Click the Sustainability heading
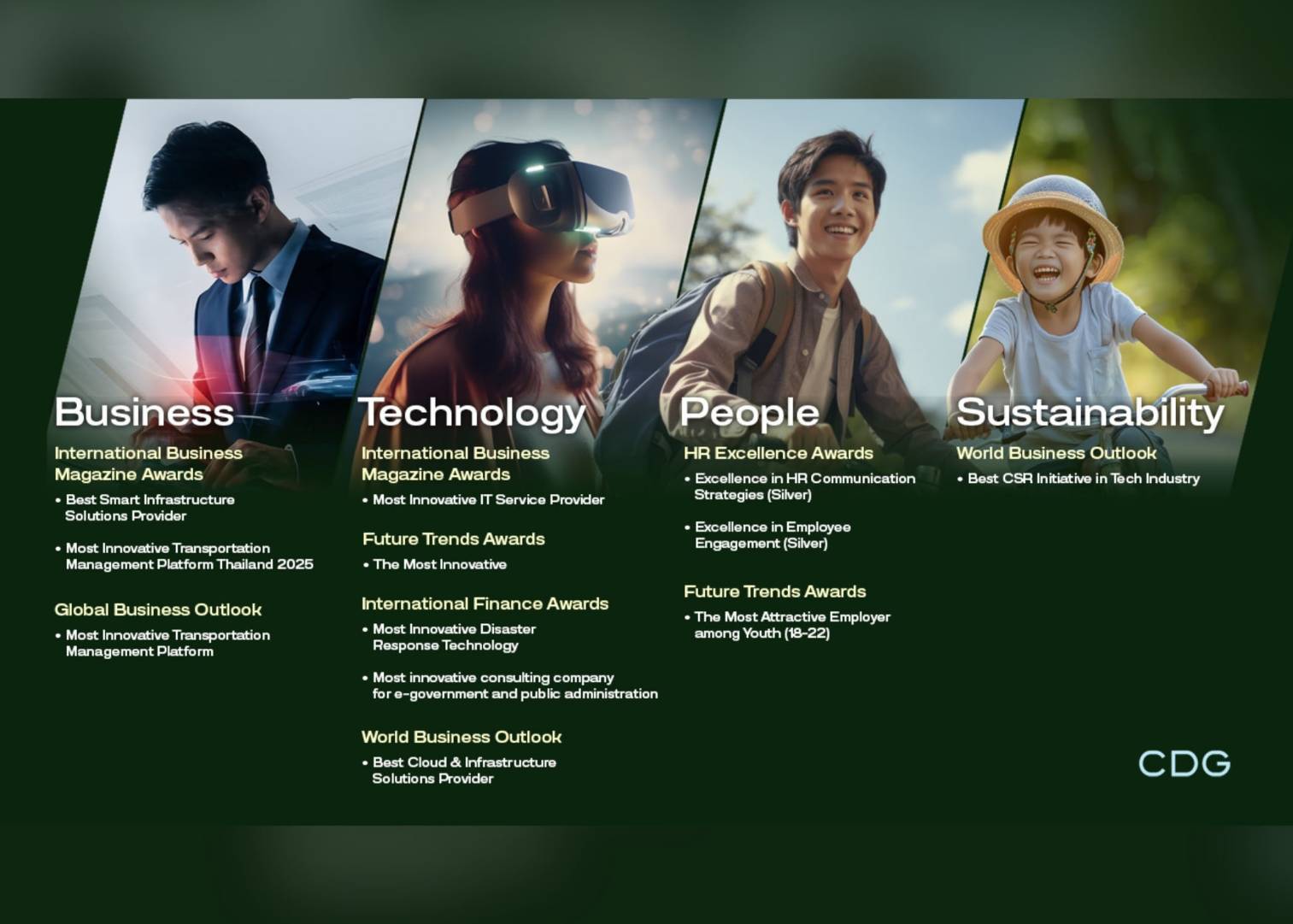 1090,412
